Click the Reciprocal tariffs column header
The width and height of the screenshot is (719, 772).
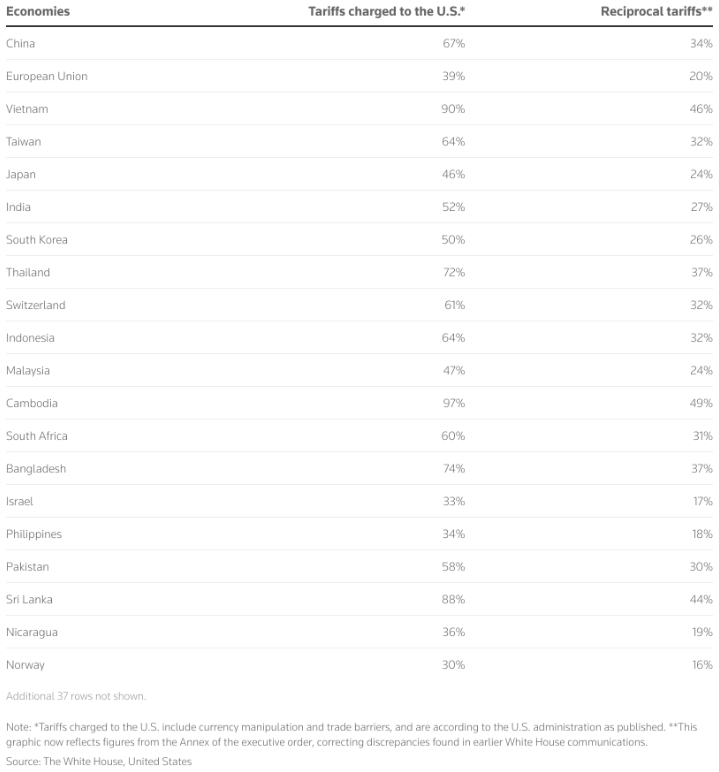(656, 11)
